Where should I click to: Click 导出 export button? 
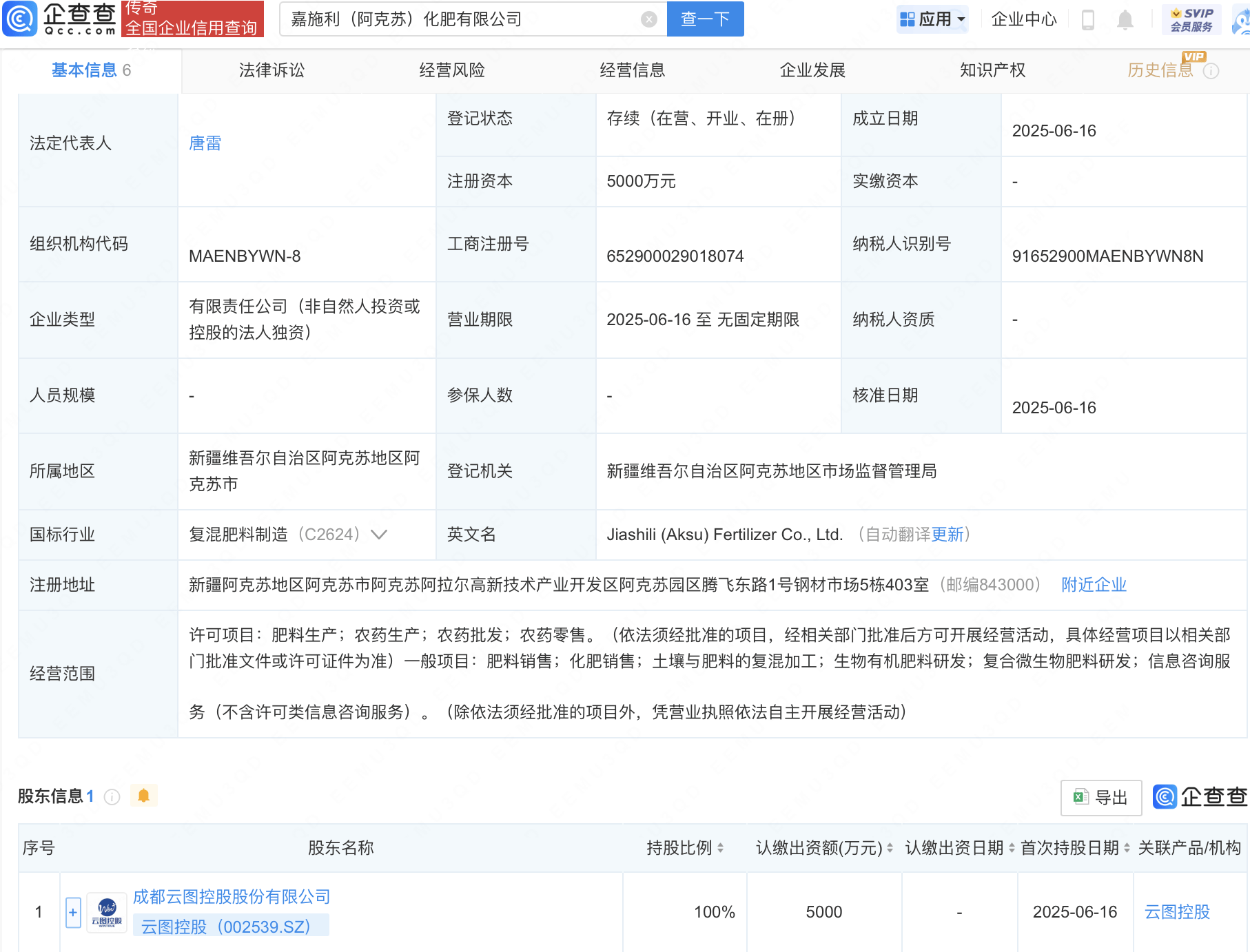tap(1100, 798)
